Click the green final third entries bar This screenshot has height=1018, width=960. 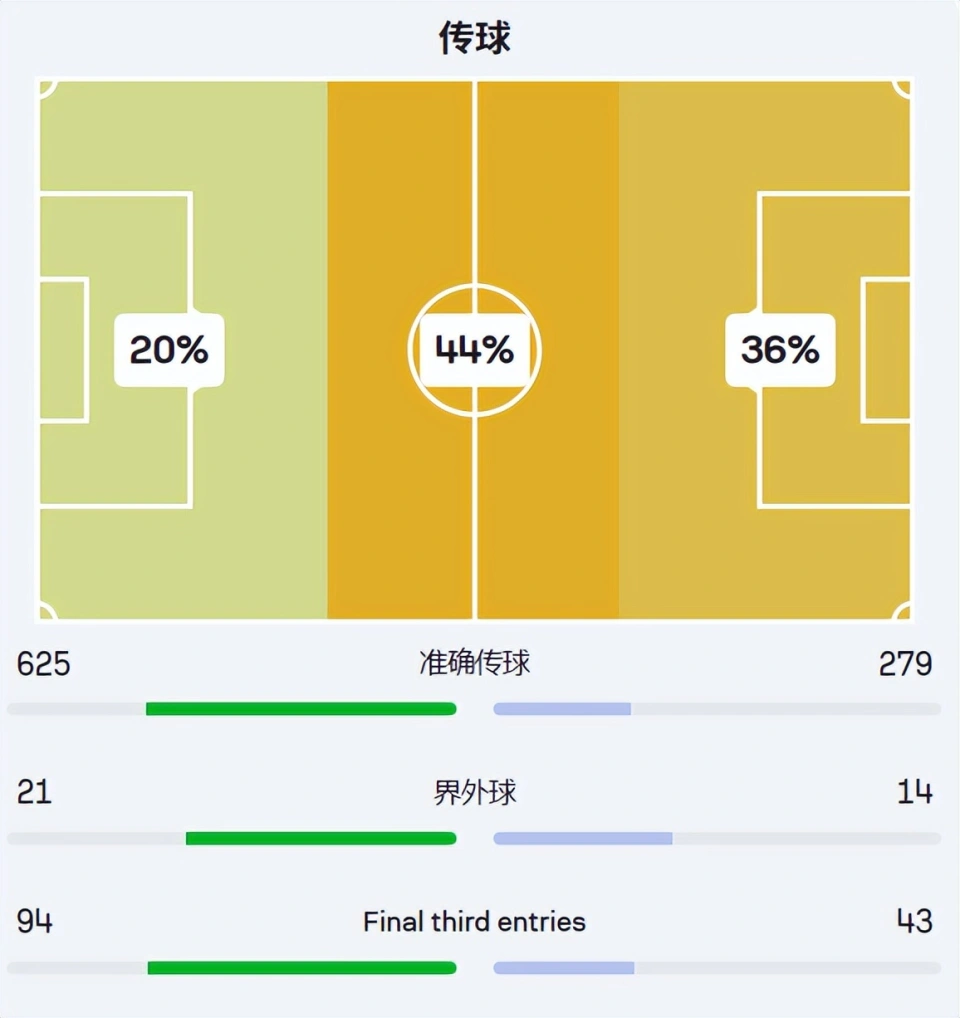tap(302, 968)
